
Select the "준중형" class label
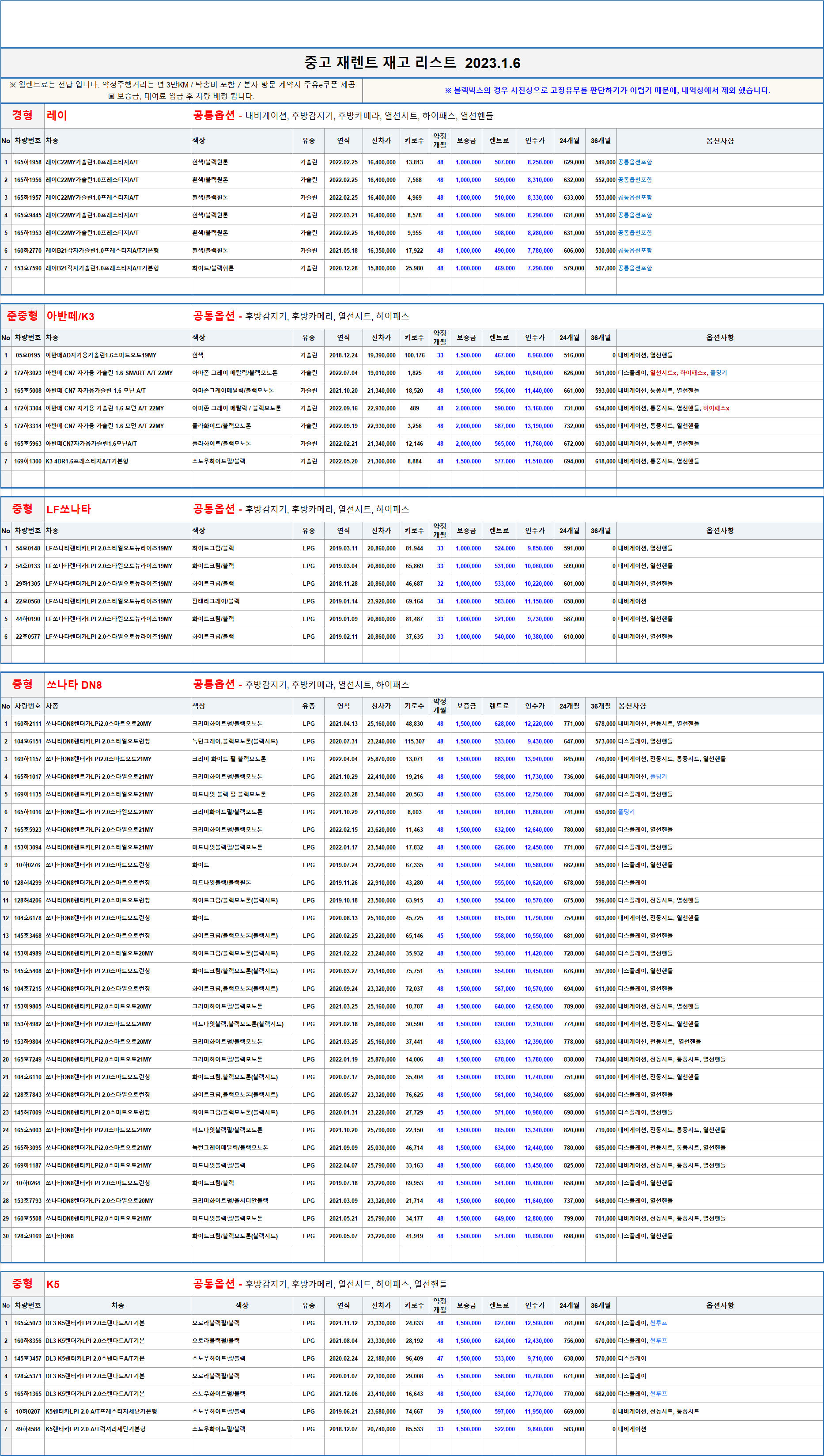[x=23, y=316]
